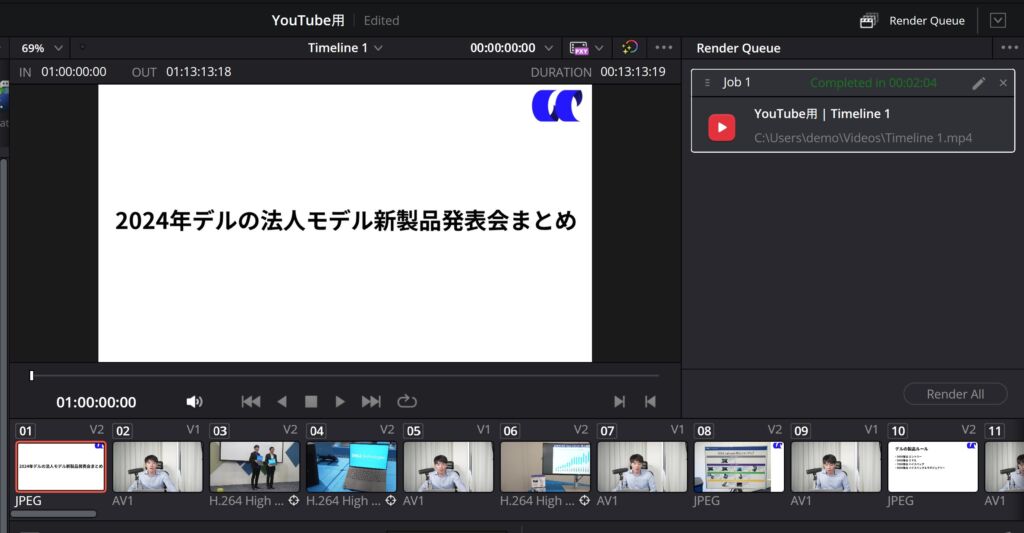Edit Job 1 with the pencil icon
The width and height of the screenshot is (1024, 533).
[x=979, y=83]
